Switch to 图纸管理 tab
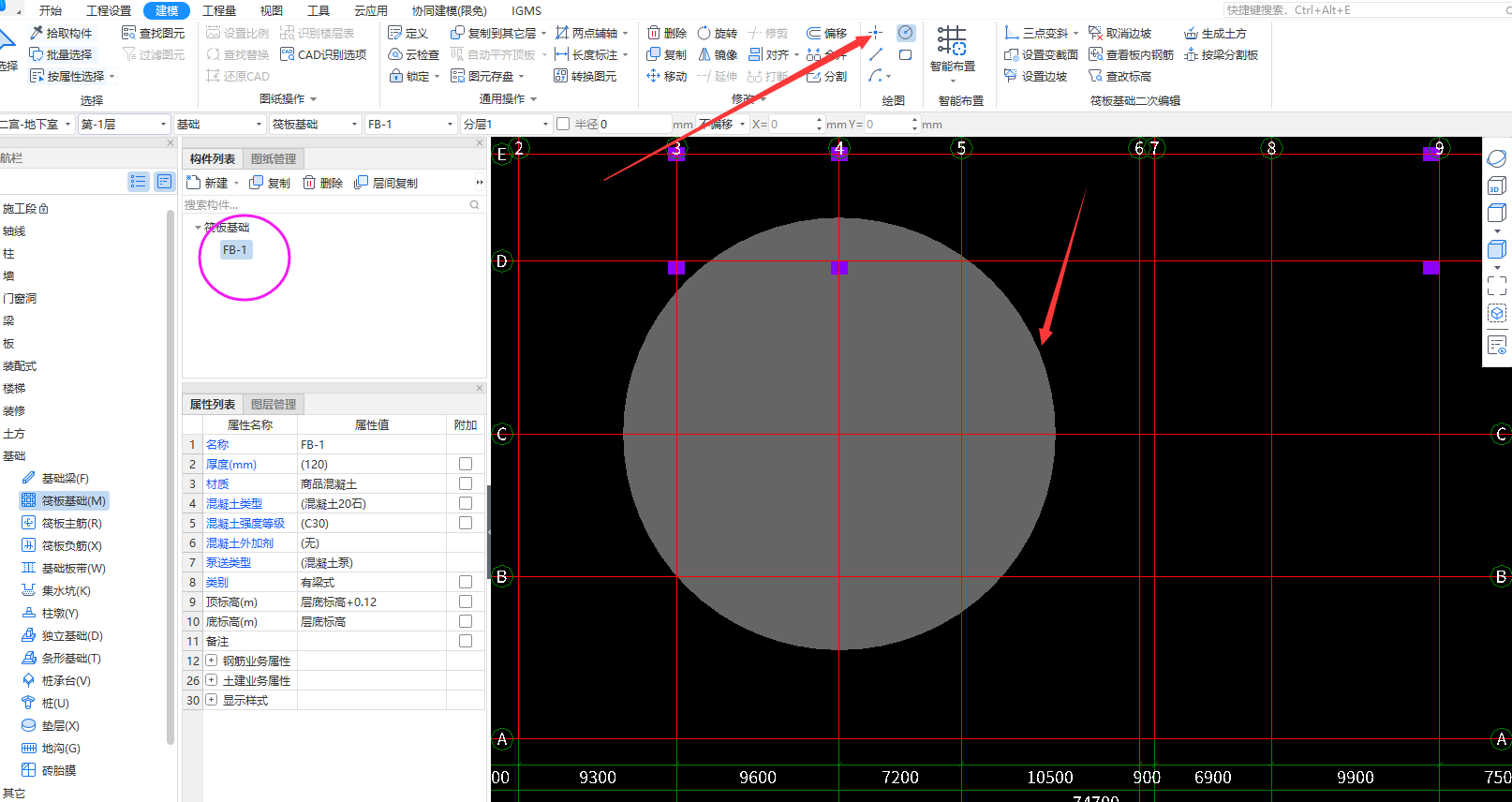1512x802 pixels. click(274, 159)
